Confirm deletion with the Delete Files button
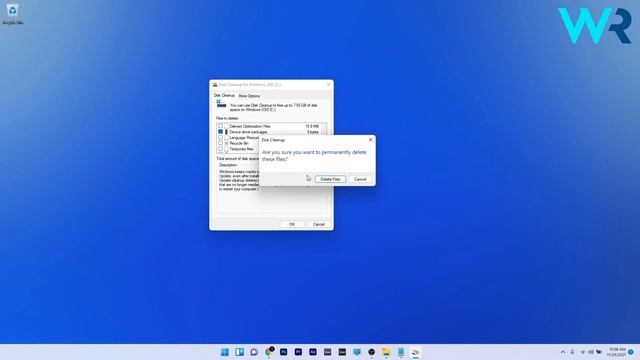 (330, 179)
